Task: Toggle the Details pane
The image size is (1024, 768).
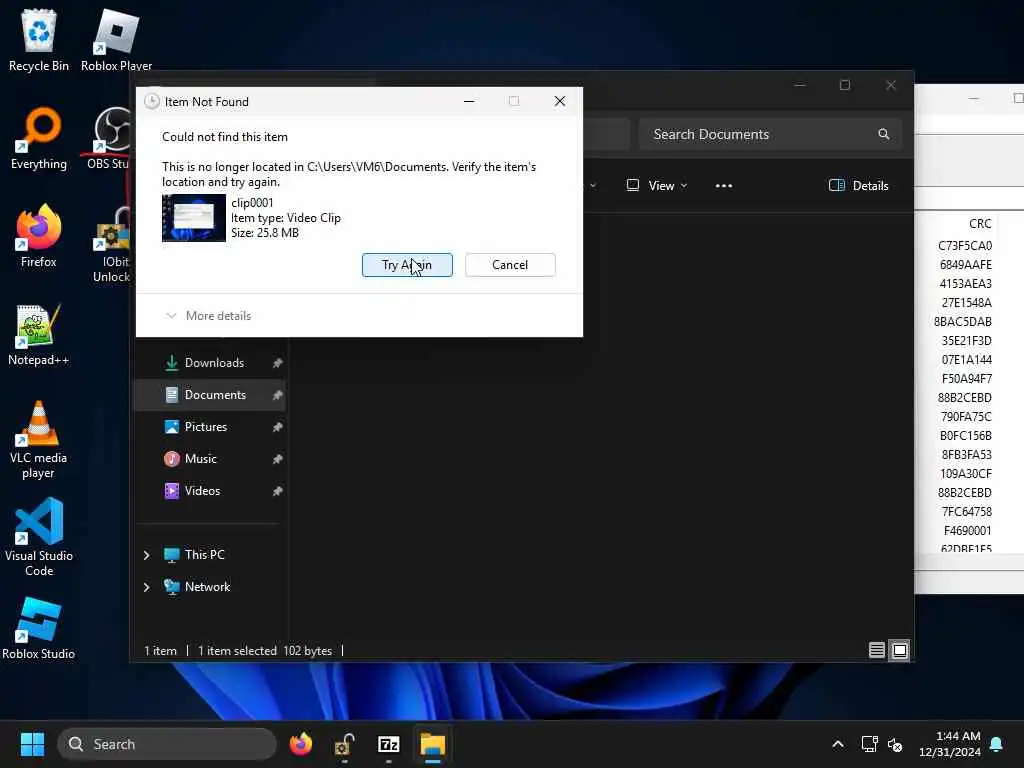Action: (858, 185)
